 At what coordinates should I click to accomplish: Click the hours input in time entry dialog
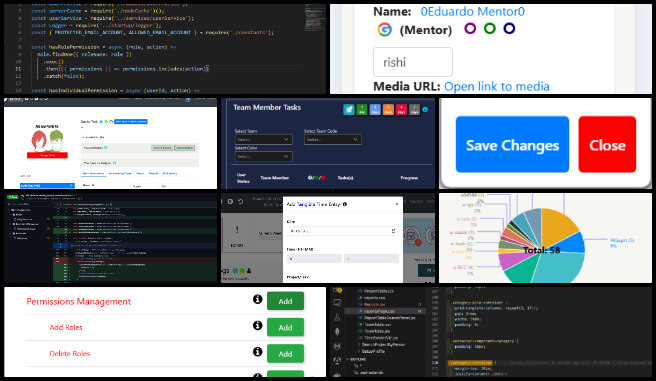coord(314,259)
